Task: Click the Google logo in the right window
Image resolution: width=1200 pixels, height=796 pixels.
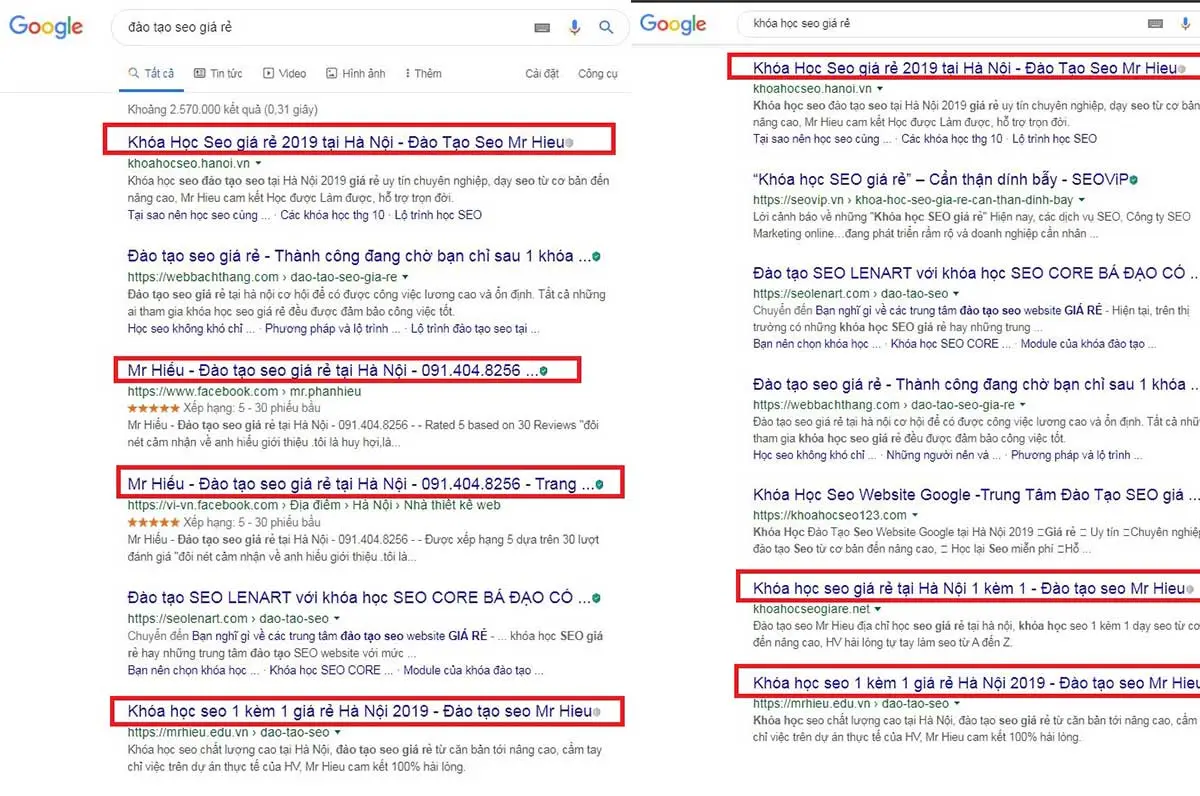Action: coord(673,24)
